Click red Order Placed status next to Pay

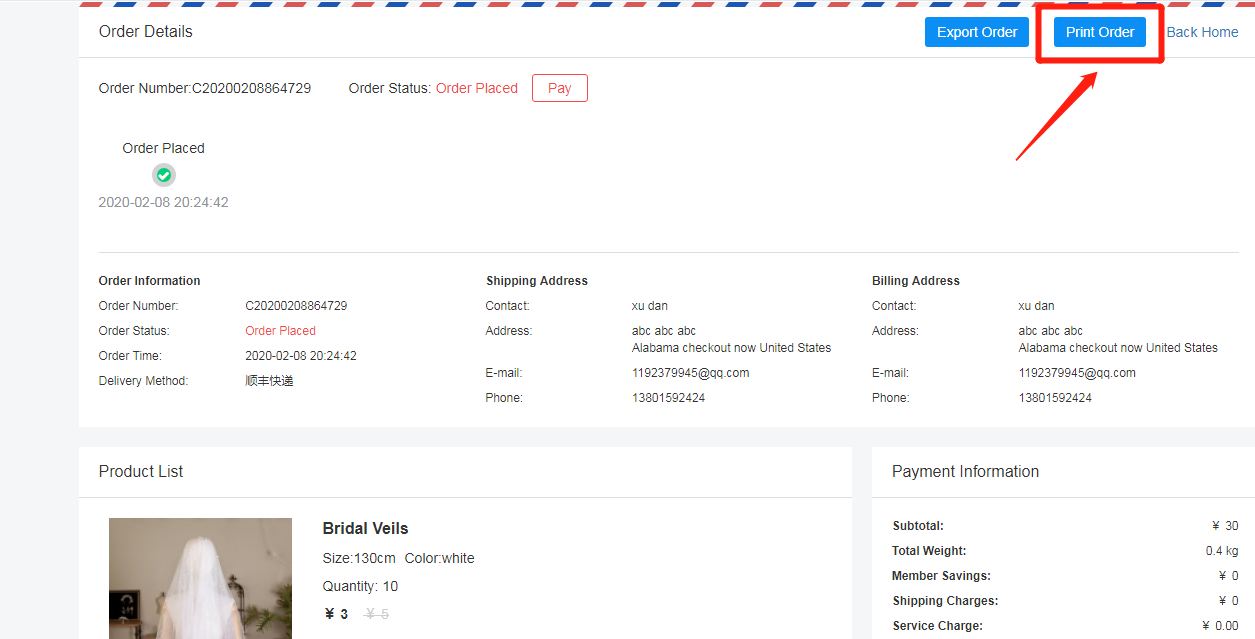pos(477,88)
